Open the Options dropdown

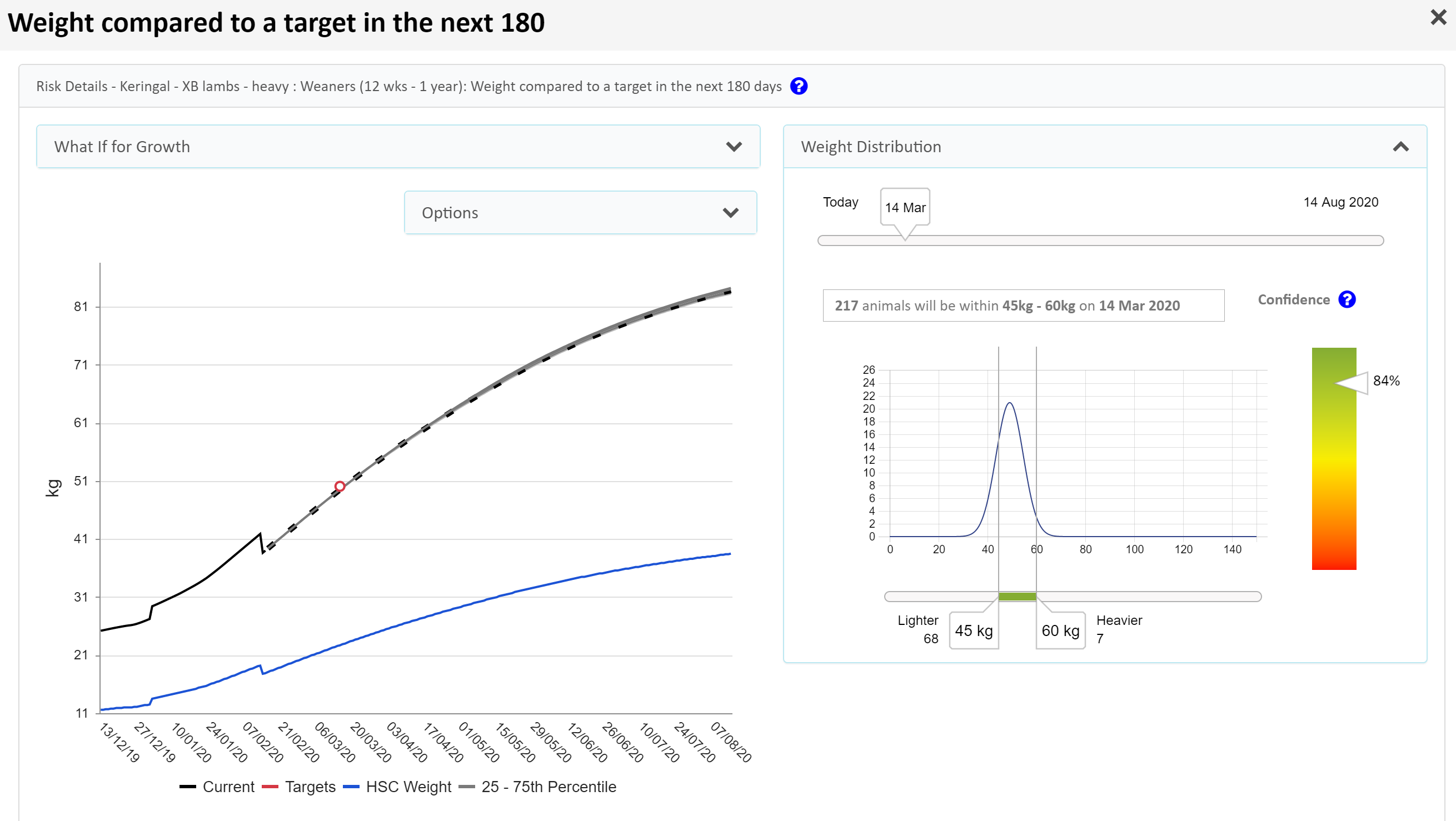(730, 213)
